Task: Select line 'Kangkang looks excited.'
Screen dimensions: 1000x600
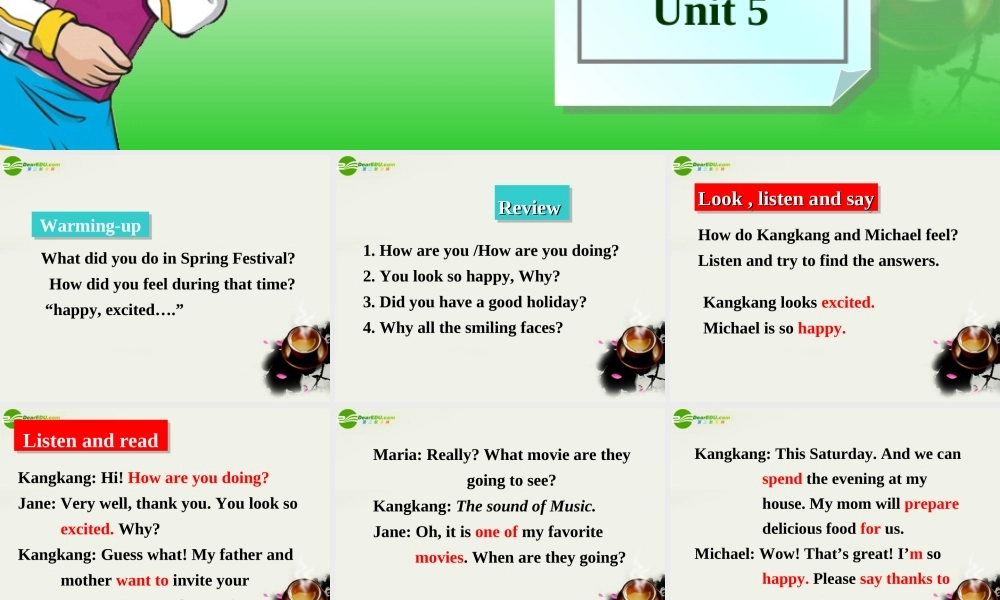Action: (789, 302)
